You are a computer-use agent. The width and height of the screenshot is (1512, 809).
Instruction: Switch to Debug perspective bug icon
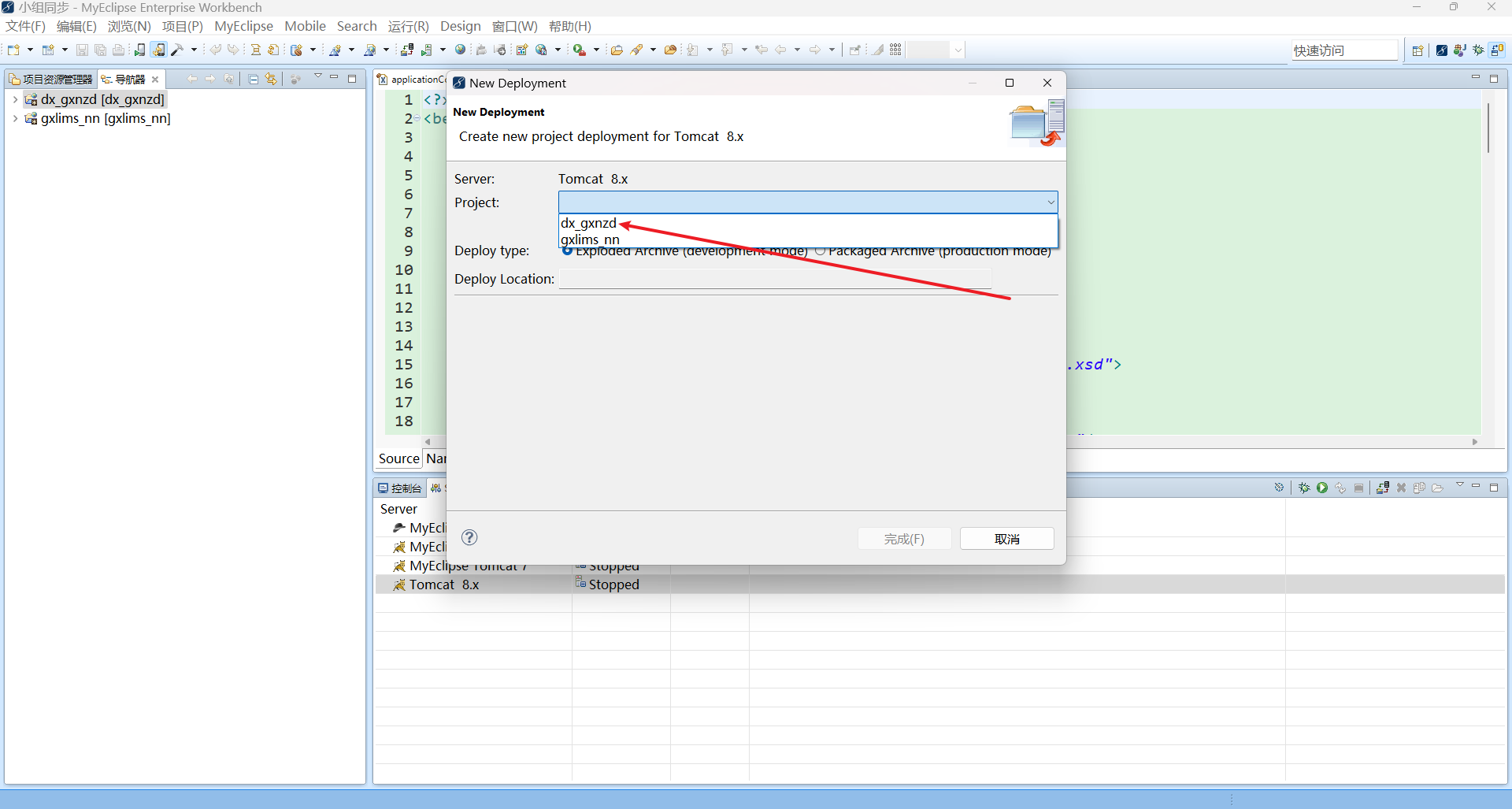point(1478,50)
